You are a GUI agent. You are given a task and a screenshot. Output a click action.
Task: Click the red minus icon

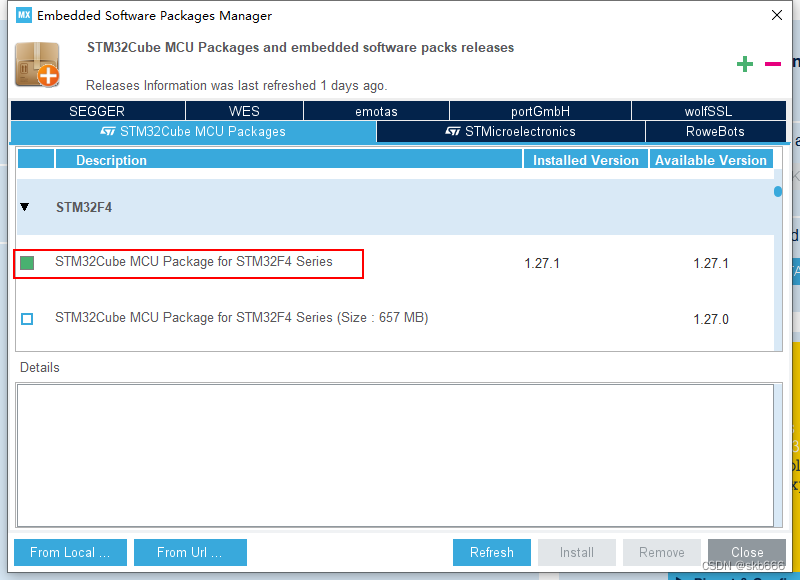tap(772, 63)
